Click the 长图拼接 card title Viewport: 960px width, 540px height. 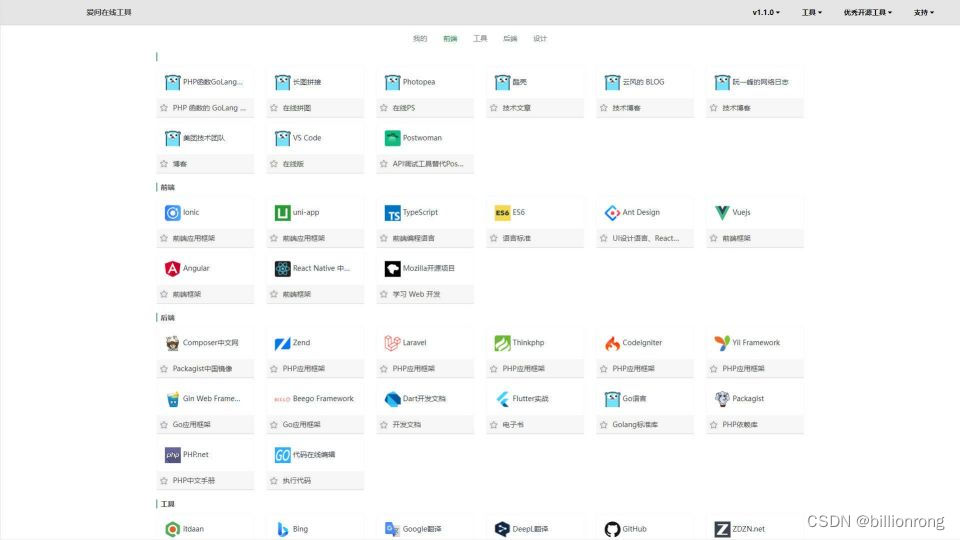click(x=307, y=82)
